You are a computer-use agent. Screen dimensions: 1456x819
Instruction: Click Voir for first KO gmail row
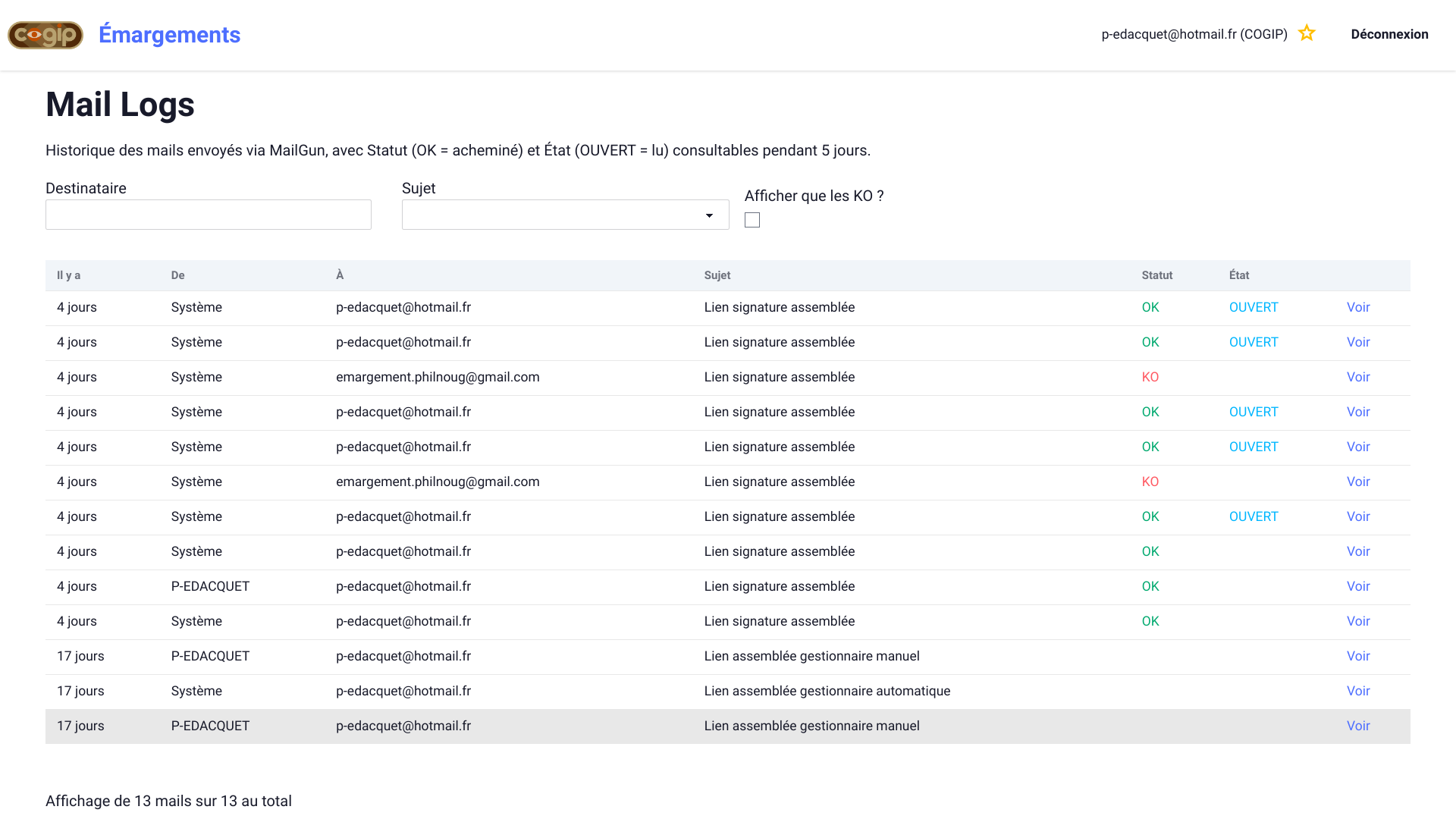click(x=1357, y=377)
